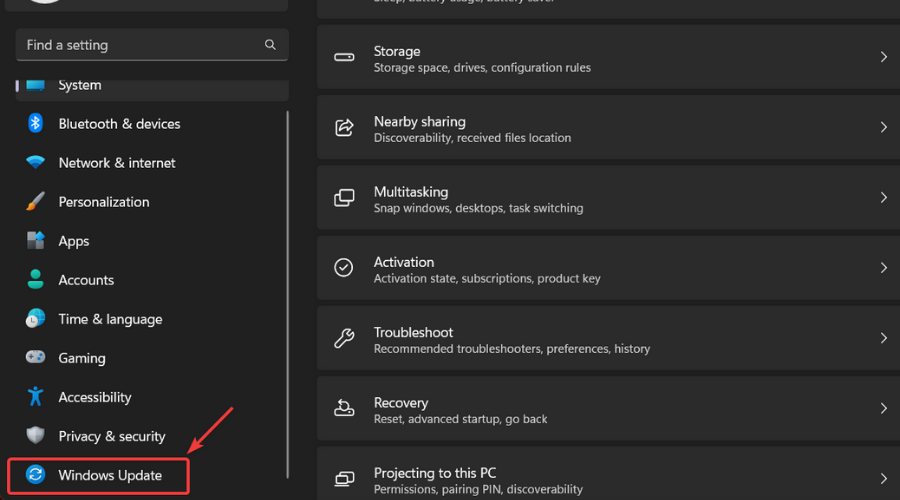The height and width of the screenshot is (500, 900).
Task: Open Gaming settings label
Action: pos(82,359)
